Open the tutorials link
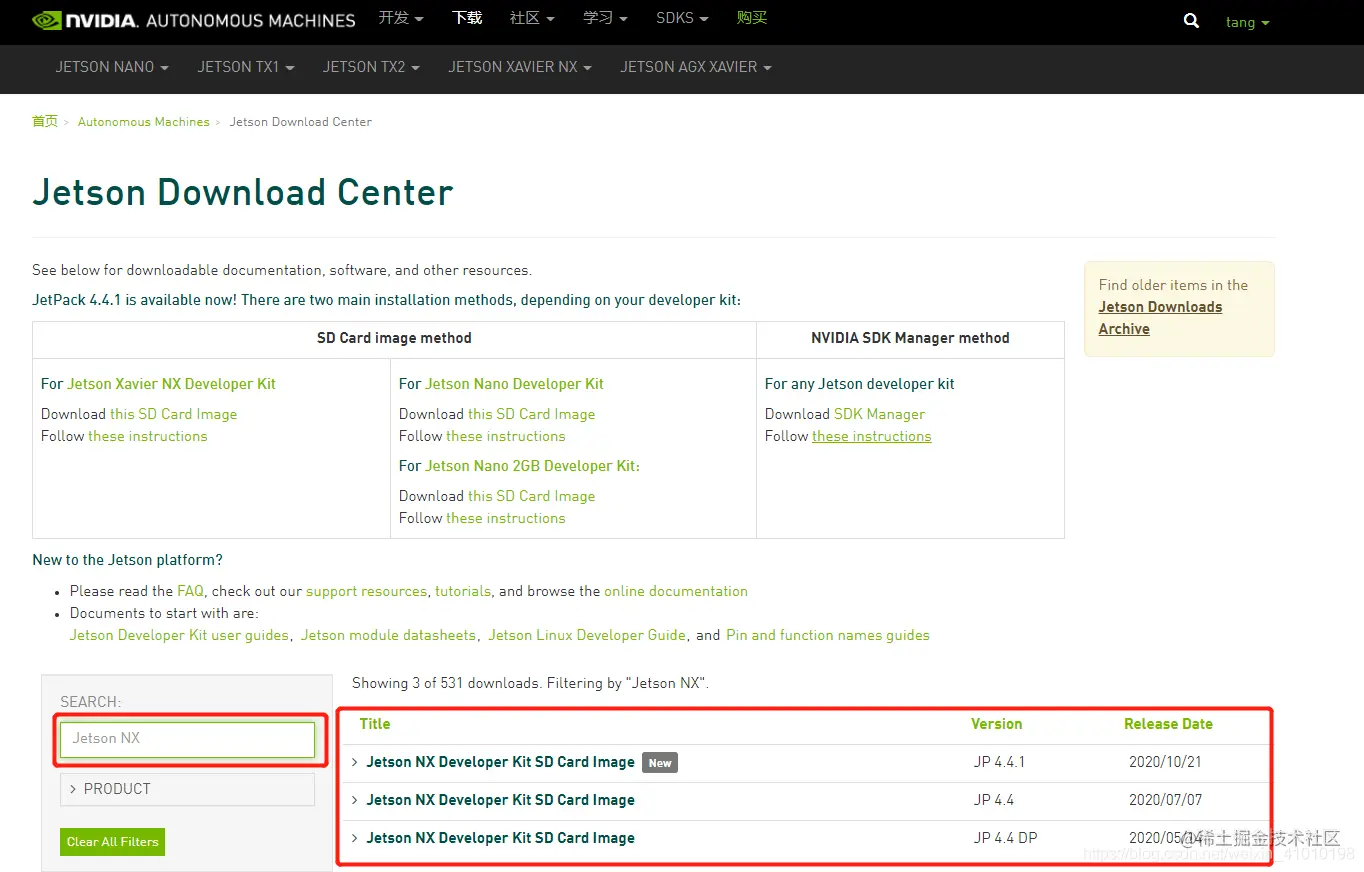The image size is (1364, 872). point(463,591)
